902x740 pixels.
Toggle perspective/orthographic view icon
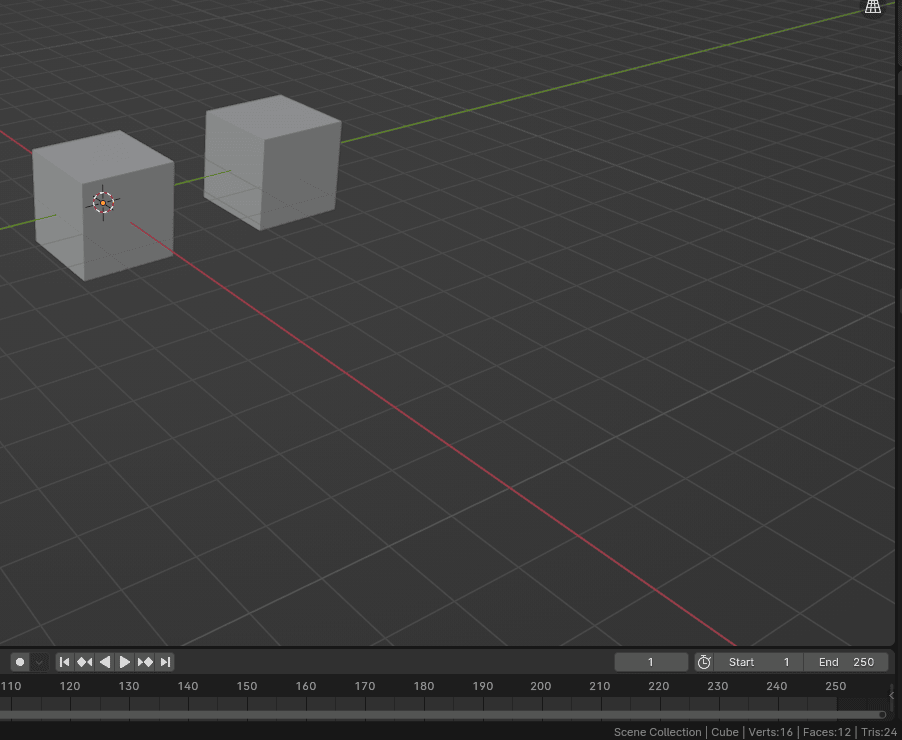coord(873,7)
